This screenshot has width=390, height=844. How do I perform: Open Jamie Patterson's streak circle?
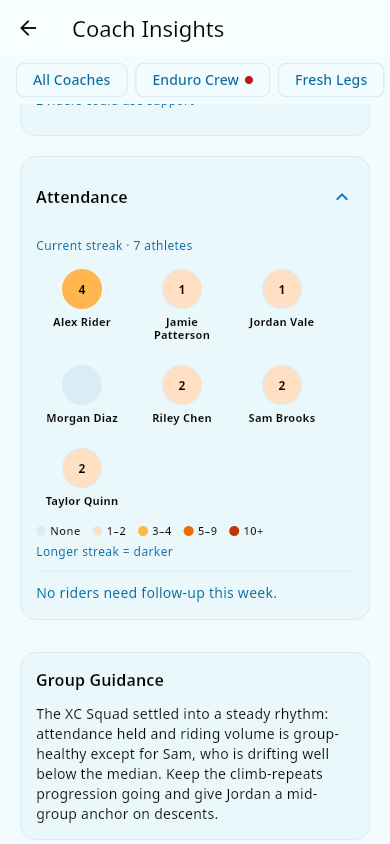[x=182, y=290]
